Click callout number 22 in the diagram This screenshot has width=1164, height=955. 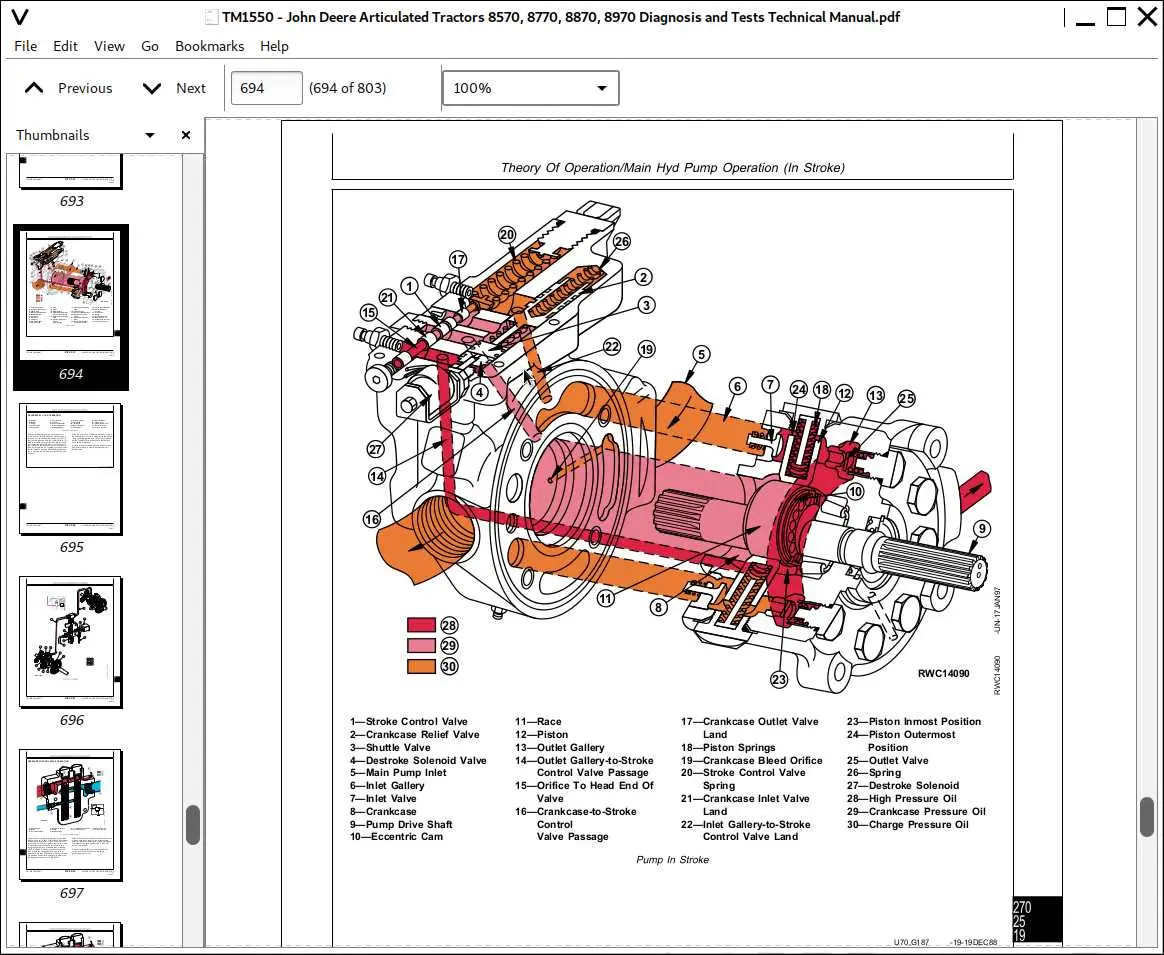(x=612, y=347)
